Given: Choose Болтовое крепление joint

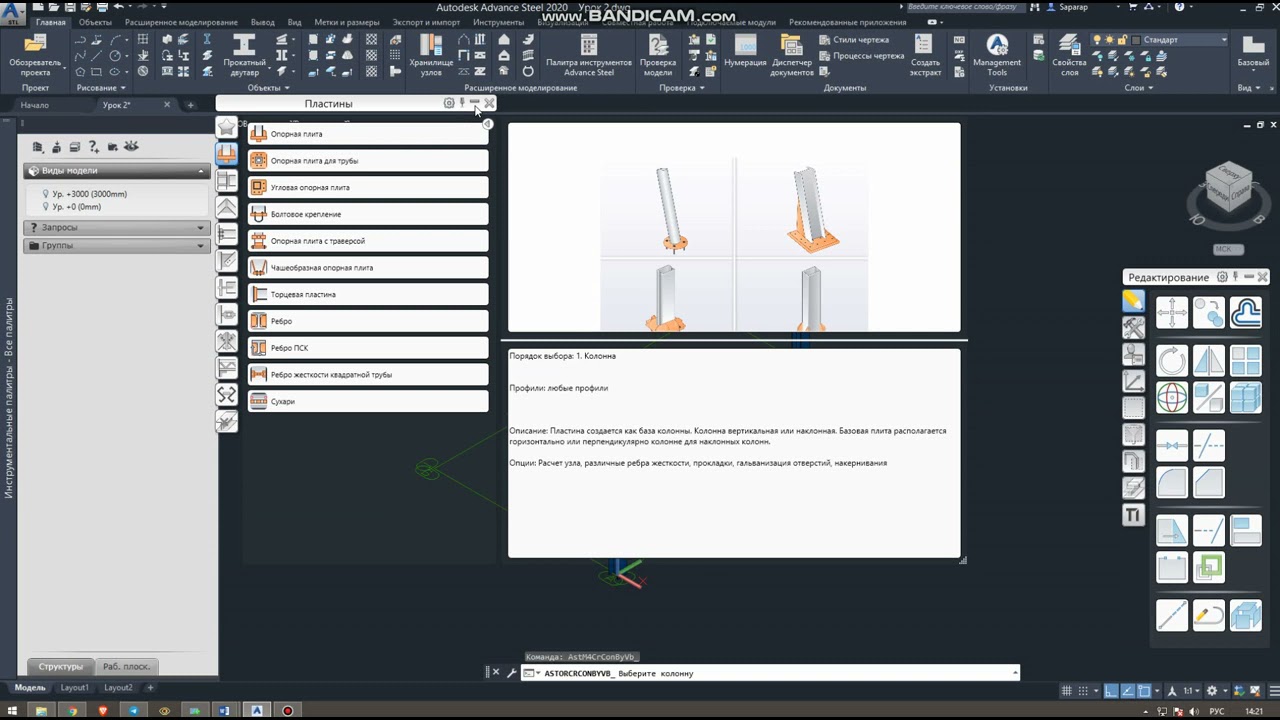Looking at the screenshot, I should pyautogui.click(x=368, y=214).
